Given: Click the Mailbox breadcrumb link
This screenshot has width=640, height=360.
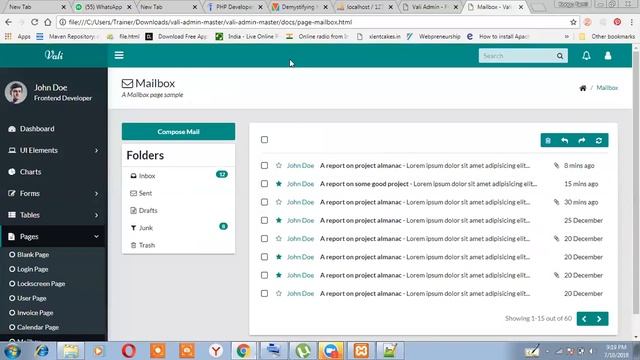Looking at the screenshot, I should 607,88.
